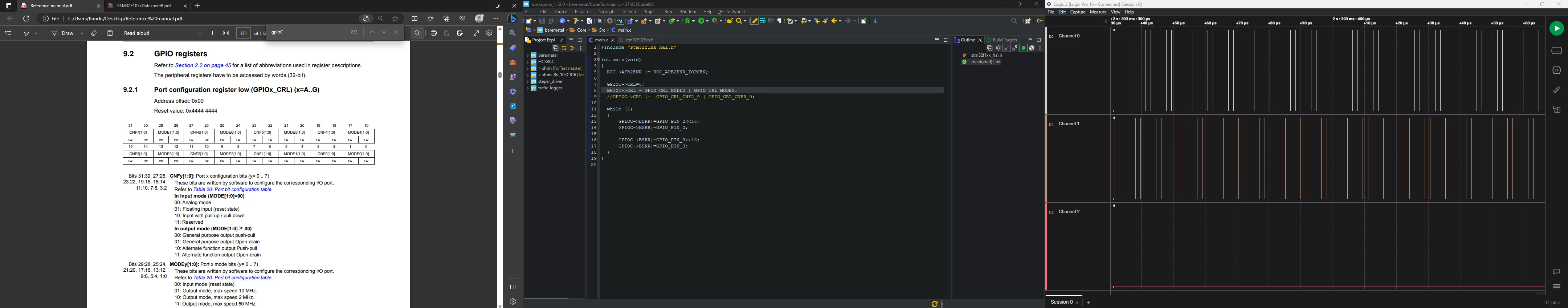Click the Read aloud button in PDF viewer

[136, 33]
